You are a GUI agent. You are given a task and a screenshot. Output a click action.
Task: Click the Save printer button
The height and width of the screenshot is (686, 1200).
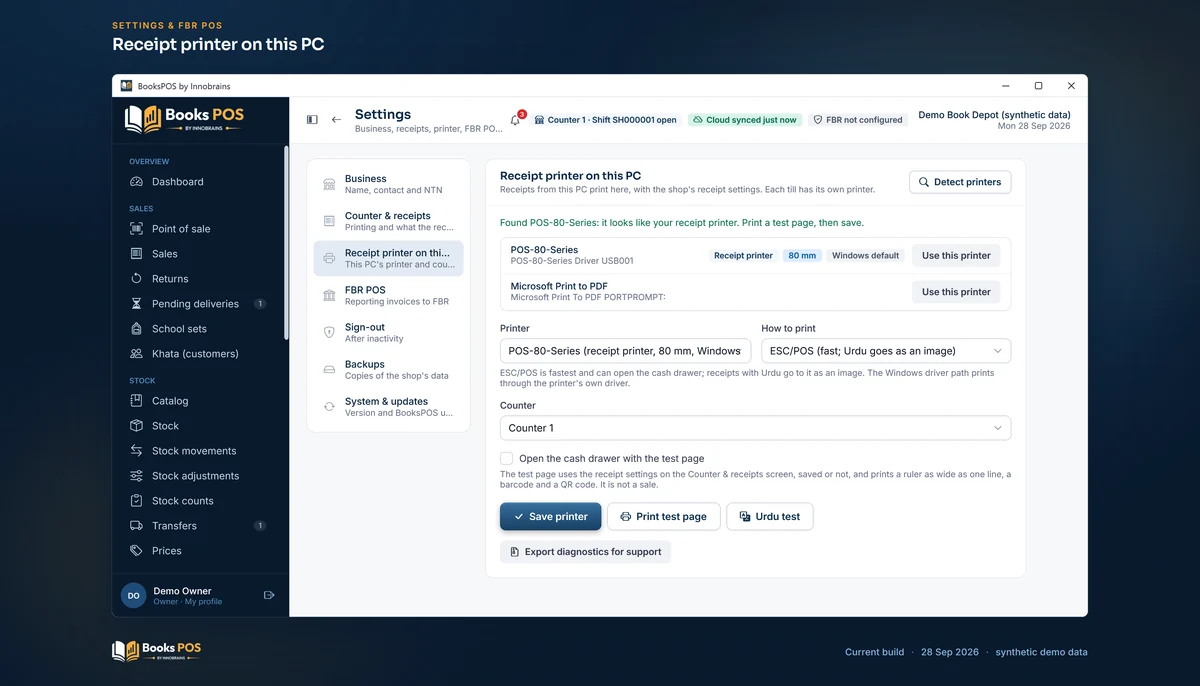(x=551, y=516)
